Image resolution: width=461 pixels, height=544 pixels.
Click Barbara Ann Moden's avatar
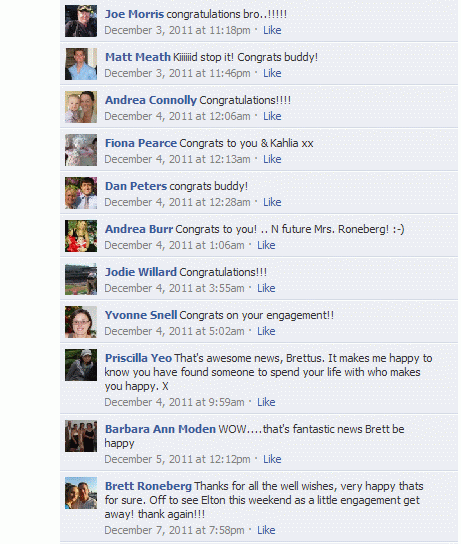[x=81, y=436]
